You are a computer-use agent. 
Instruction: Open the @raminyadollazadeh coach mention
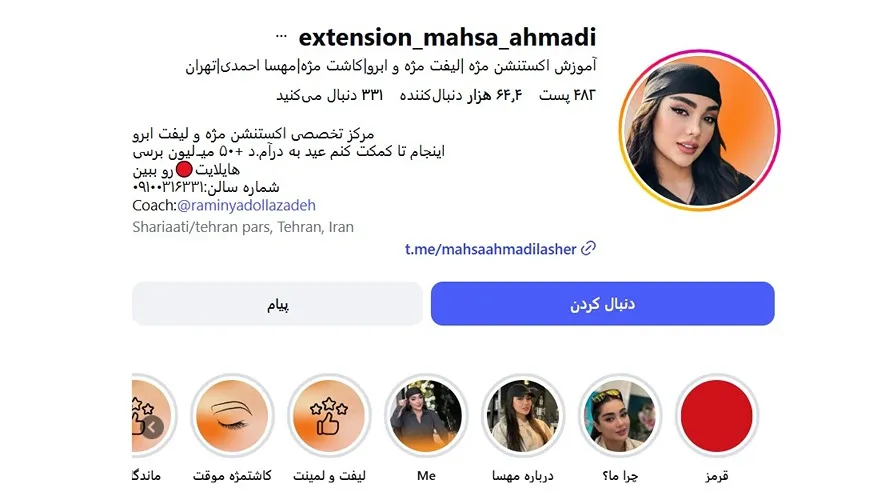coord(246,205)
